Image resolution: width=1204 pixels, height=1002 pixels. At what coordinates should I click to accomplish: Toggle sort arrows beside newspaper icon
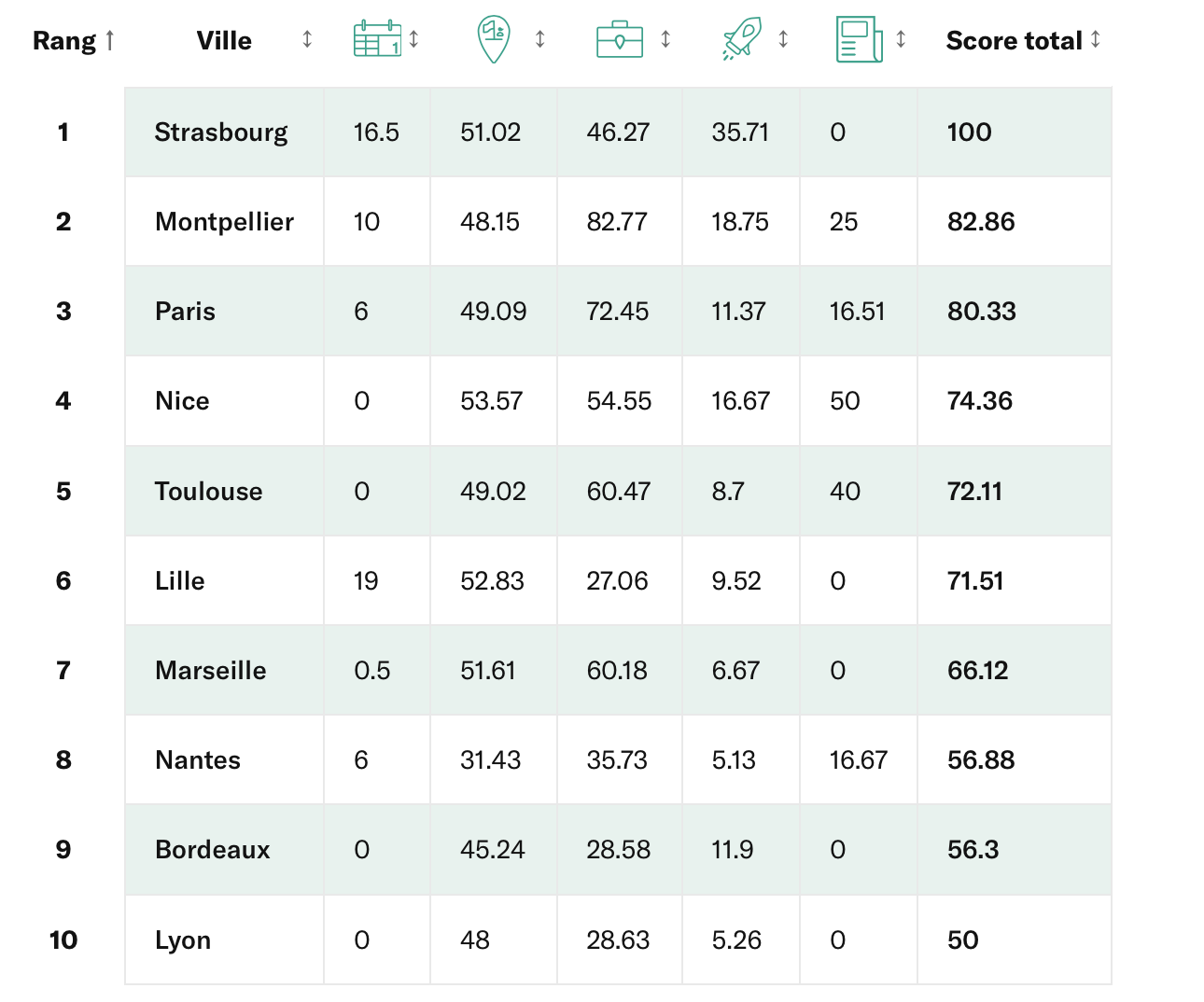tap(901, 39)
